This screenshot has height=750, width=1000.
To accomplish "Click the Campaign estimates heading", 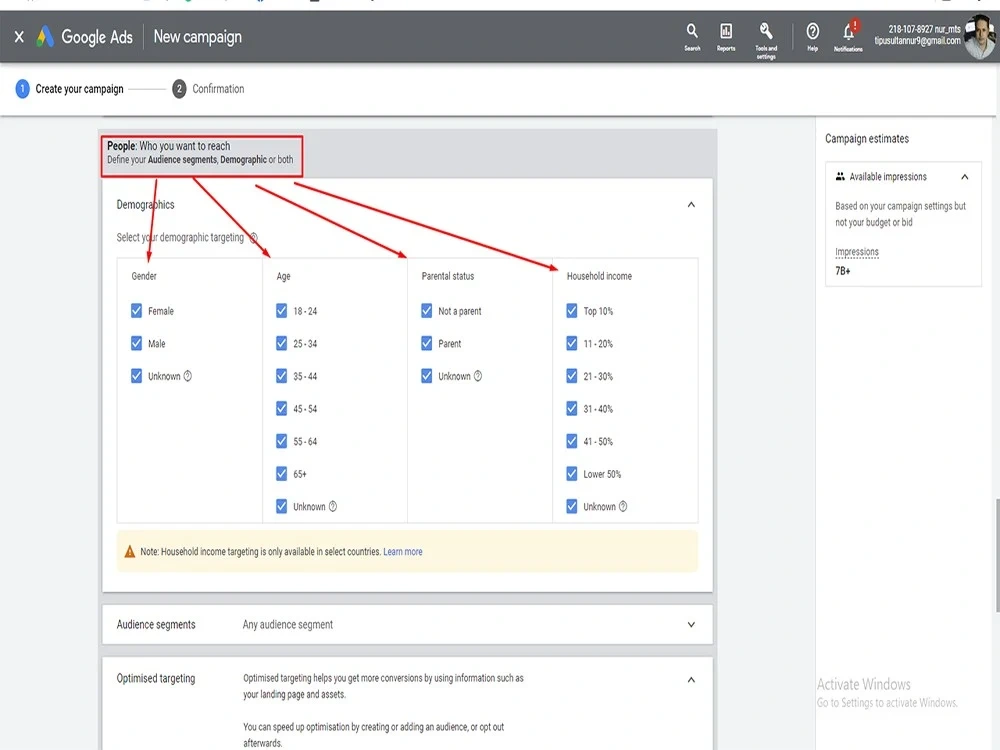I will tap(867, 138).
